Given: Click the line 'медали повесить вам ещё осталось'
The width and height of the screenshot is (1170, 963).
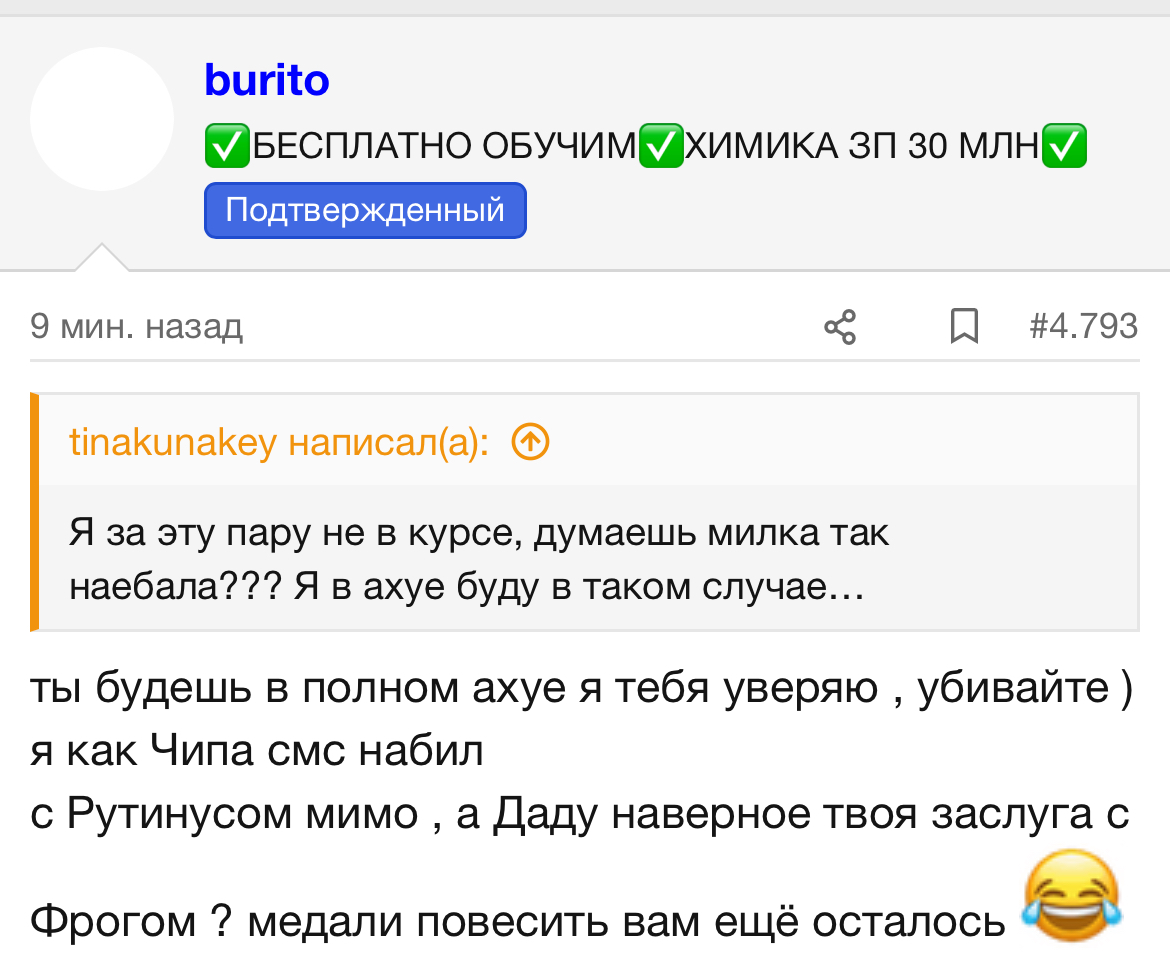Looking at the screenshot, I should (x=626, y=921).
